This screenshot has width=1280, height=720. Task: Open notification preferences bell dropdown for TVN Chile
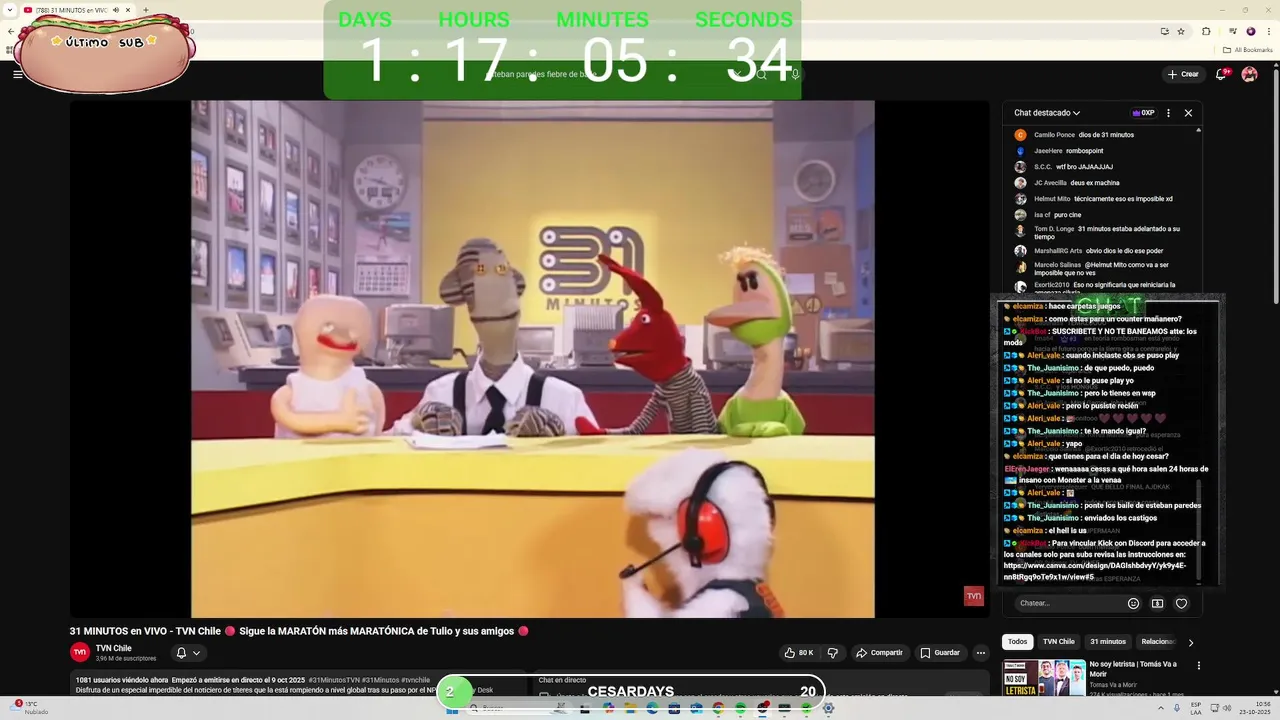(x=188, y=653)
